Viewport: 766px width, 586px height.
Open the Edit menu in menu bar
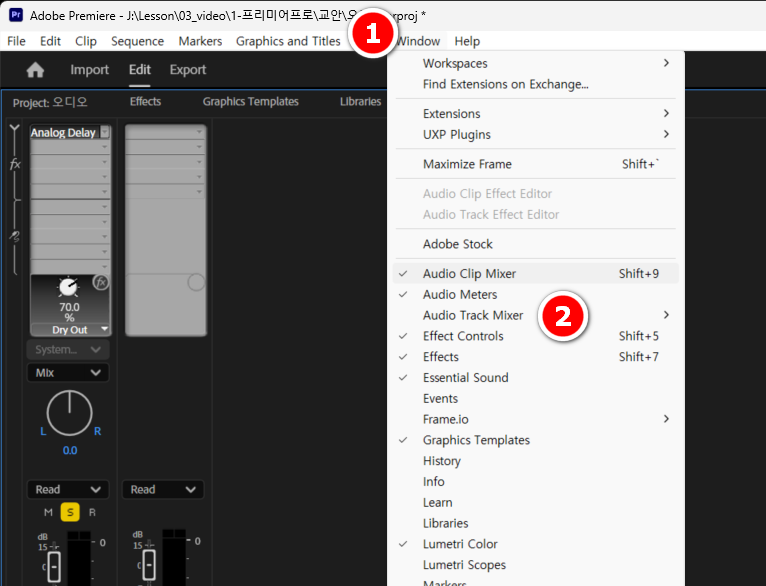pos(50,42)
